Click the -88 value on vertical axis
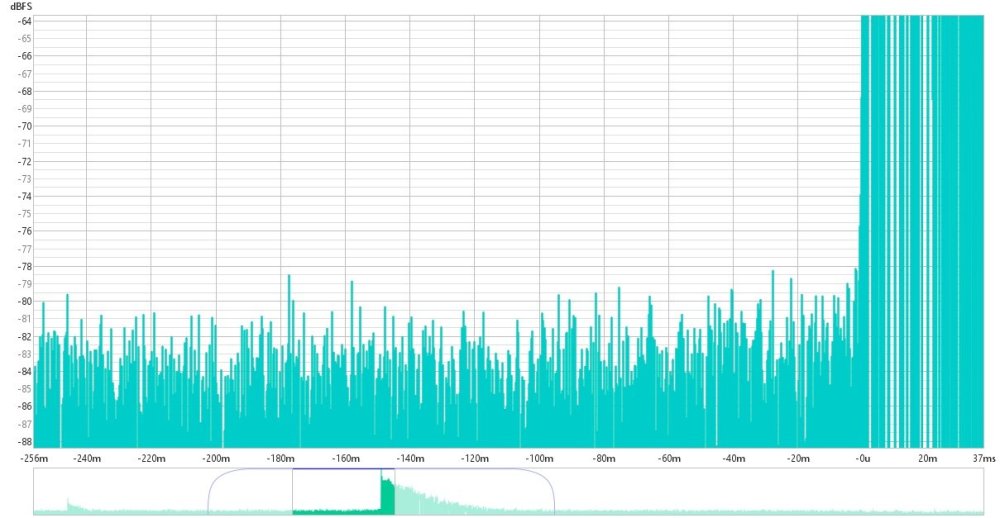This screenshot has height=518, width=1000. pos(24,441)
